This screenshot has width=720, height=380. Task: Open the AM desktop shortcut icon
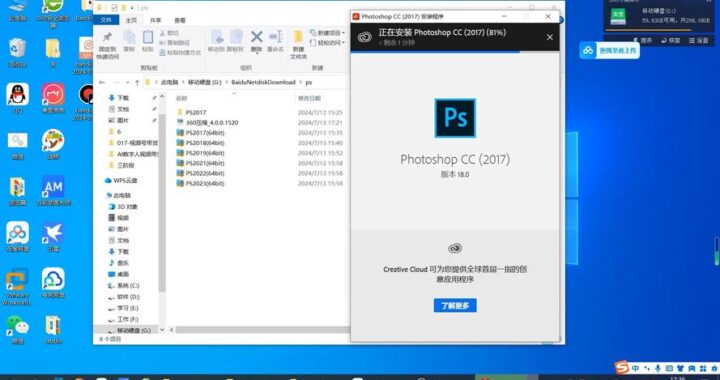pyautogui.click(x=53, y=186)
